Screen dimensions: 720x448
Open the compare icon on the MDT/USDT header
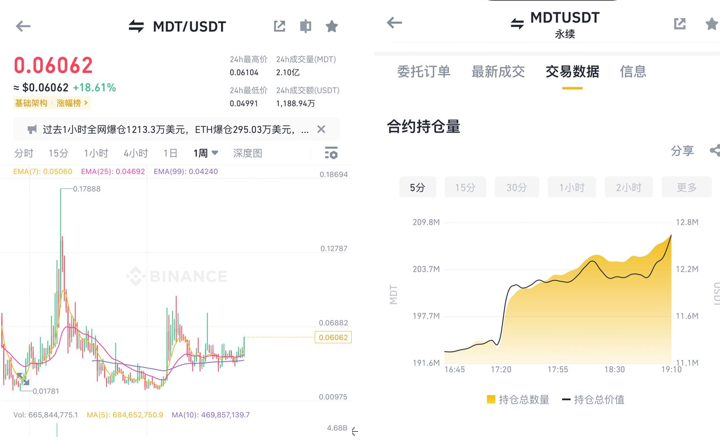(305, 26)
